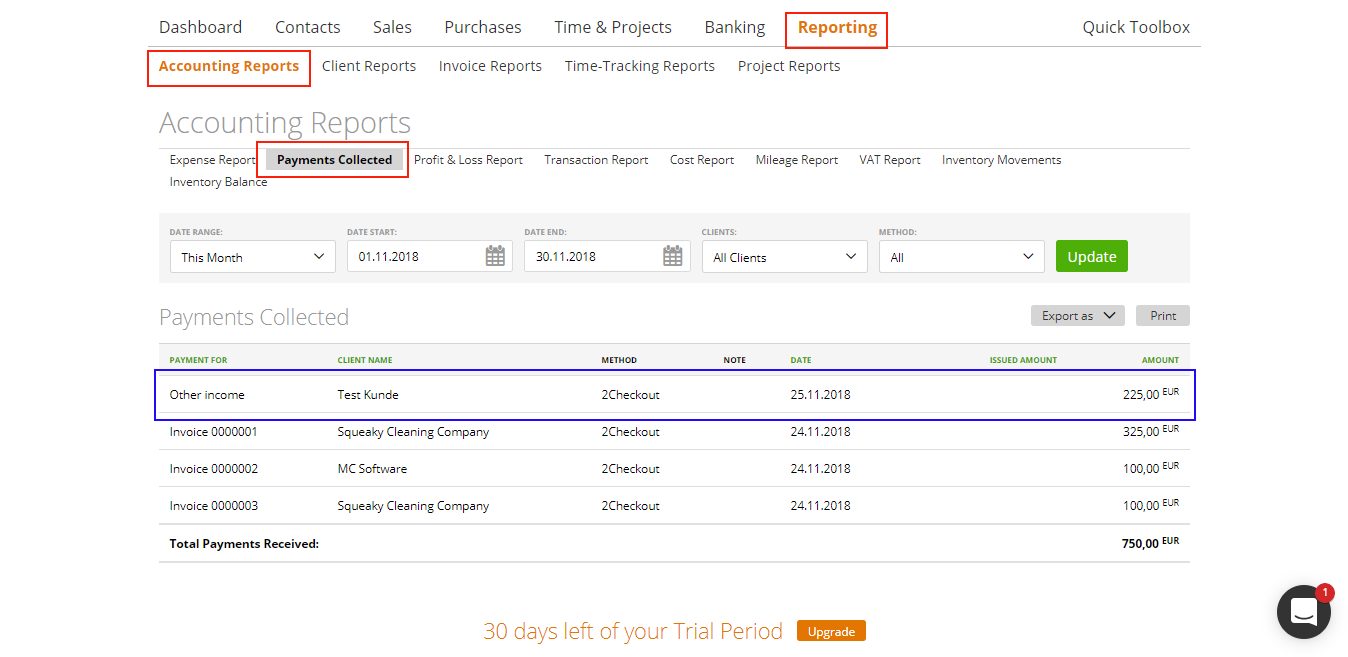Navigate to the Banking menu
1348x657 pixels.
[x=734, y=26]
